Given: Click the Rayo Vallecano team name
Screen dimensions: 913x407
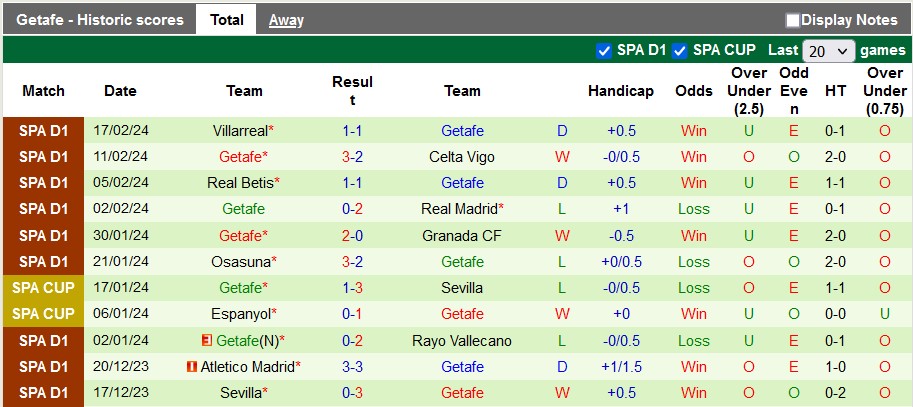Looking at the screenshot, I should pyautogui.click(x=462, y=341).
